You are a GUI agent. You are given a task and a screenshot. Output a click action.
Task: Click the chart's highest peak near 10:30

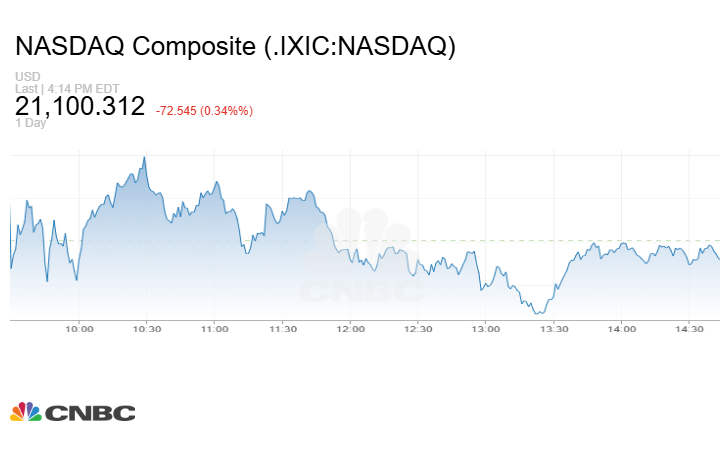coord(145,158)
